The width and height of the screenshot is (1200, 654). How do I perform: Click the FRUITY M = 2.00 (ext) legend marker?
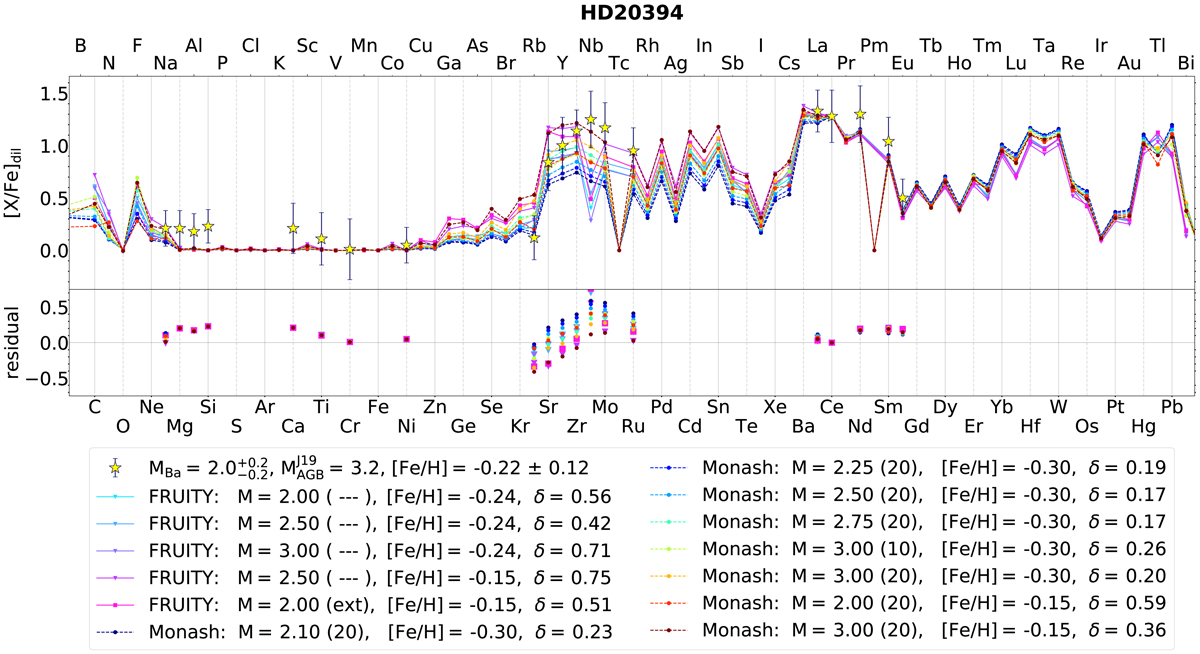point(117,602)
